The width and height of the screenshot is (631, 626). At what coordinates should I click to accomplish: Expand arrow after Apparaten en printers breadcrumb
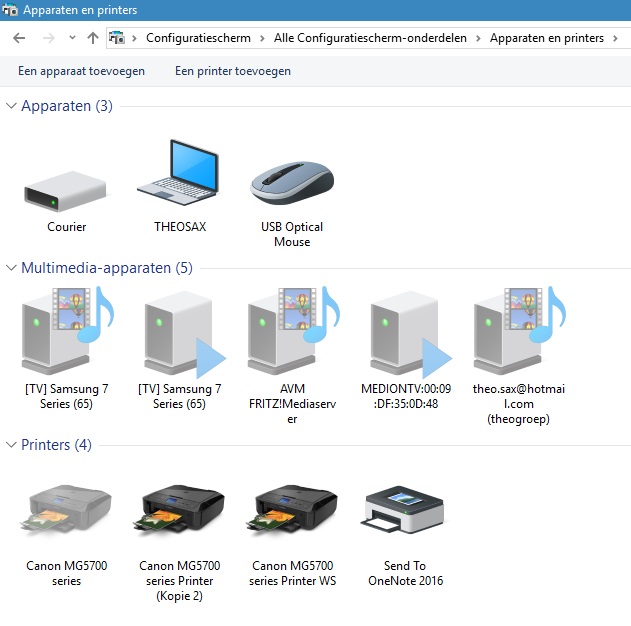pos(615,38)
